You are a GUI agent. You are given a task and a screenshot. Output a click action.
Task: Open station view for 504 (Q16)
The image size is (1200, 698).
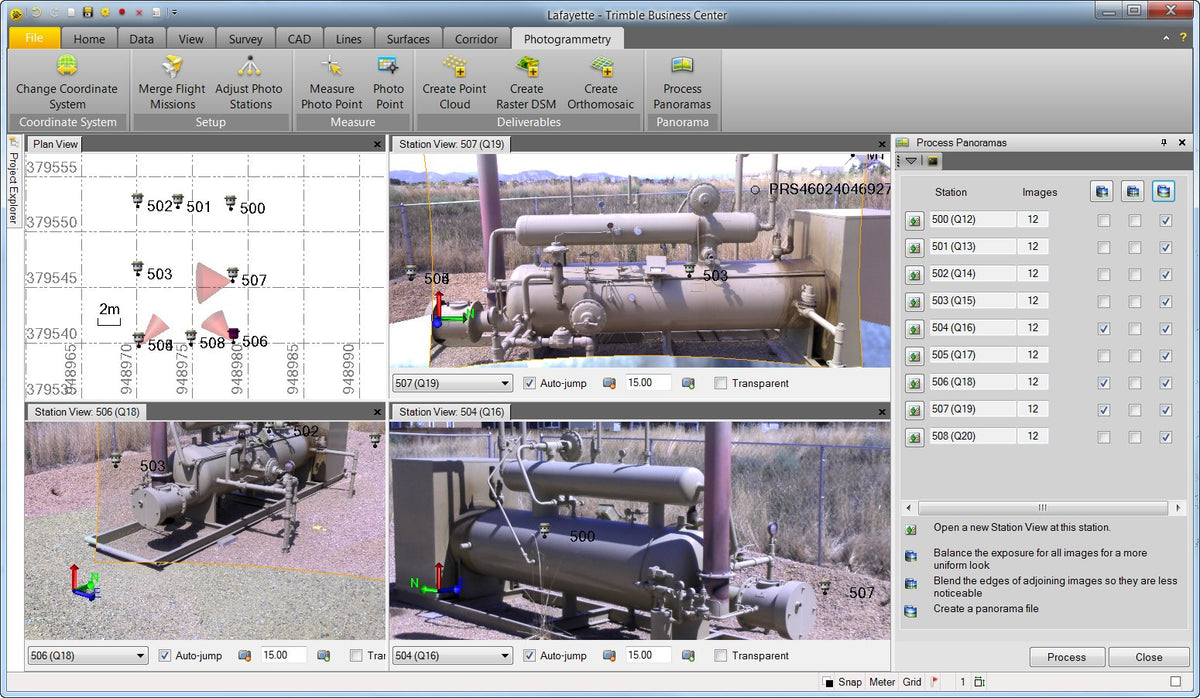[x=914, y=328]
